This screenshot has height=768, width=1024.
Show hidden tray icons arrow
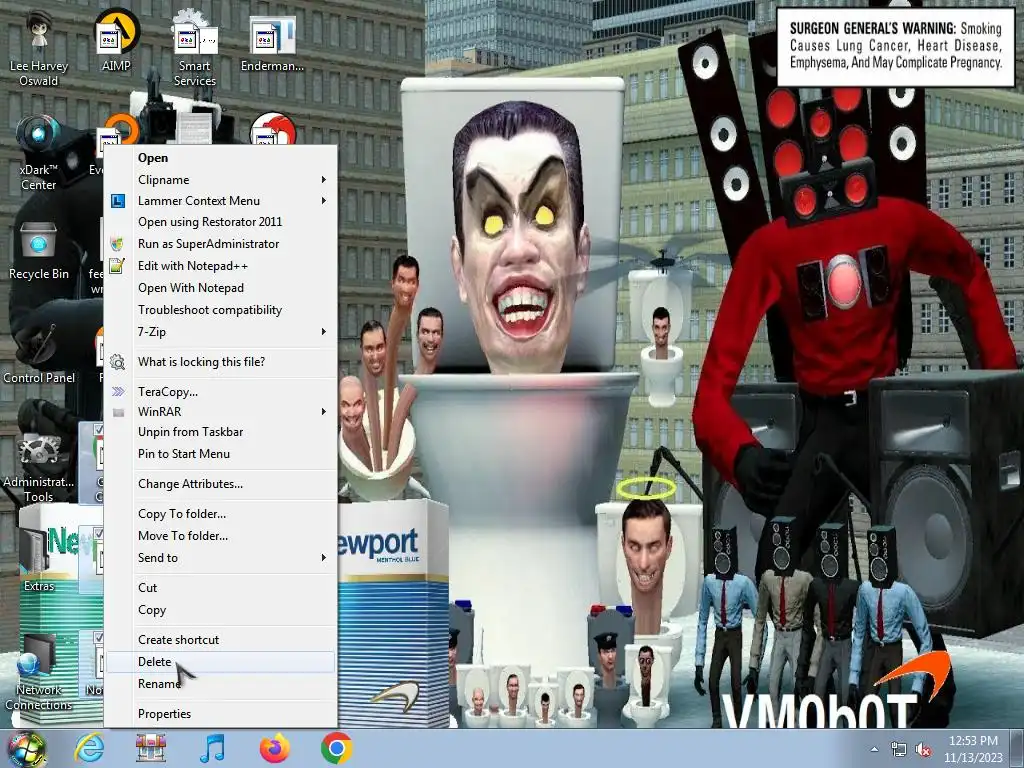click(874, 749)
